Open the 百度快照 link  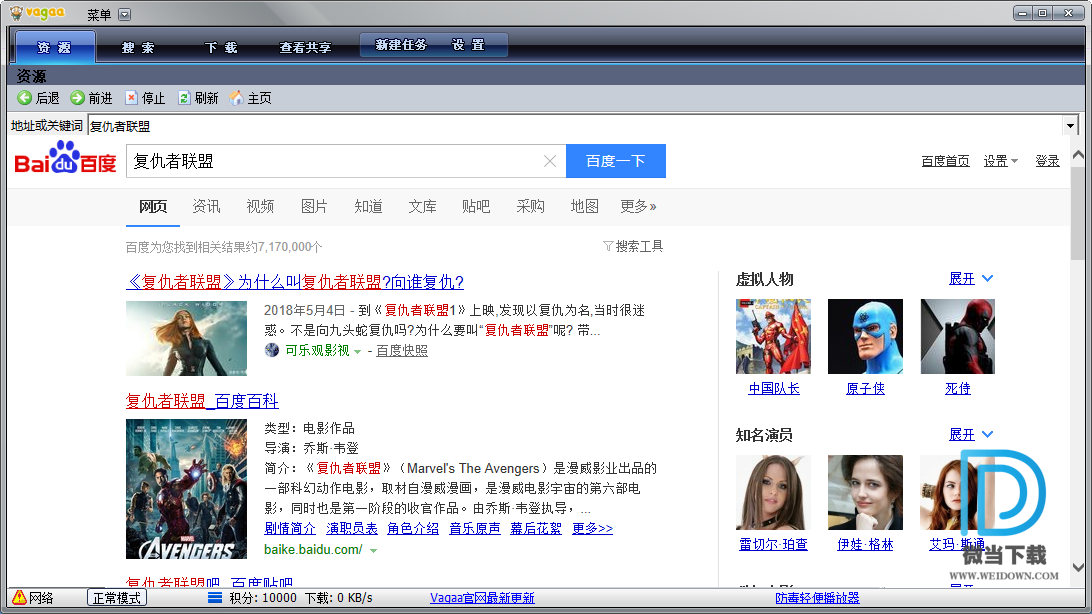click(x=402, y=350)
